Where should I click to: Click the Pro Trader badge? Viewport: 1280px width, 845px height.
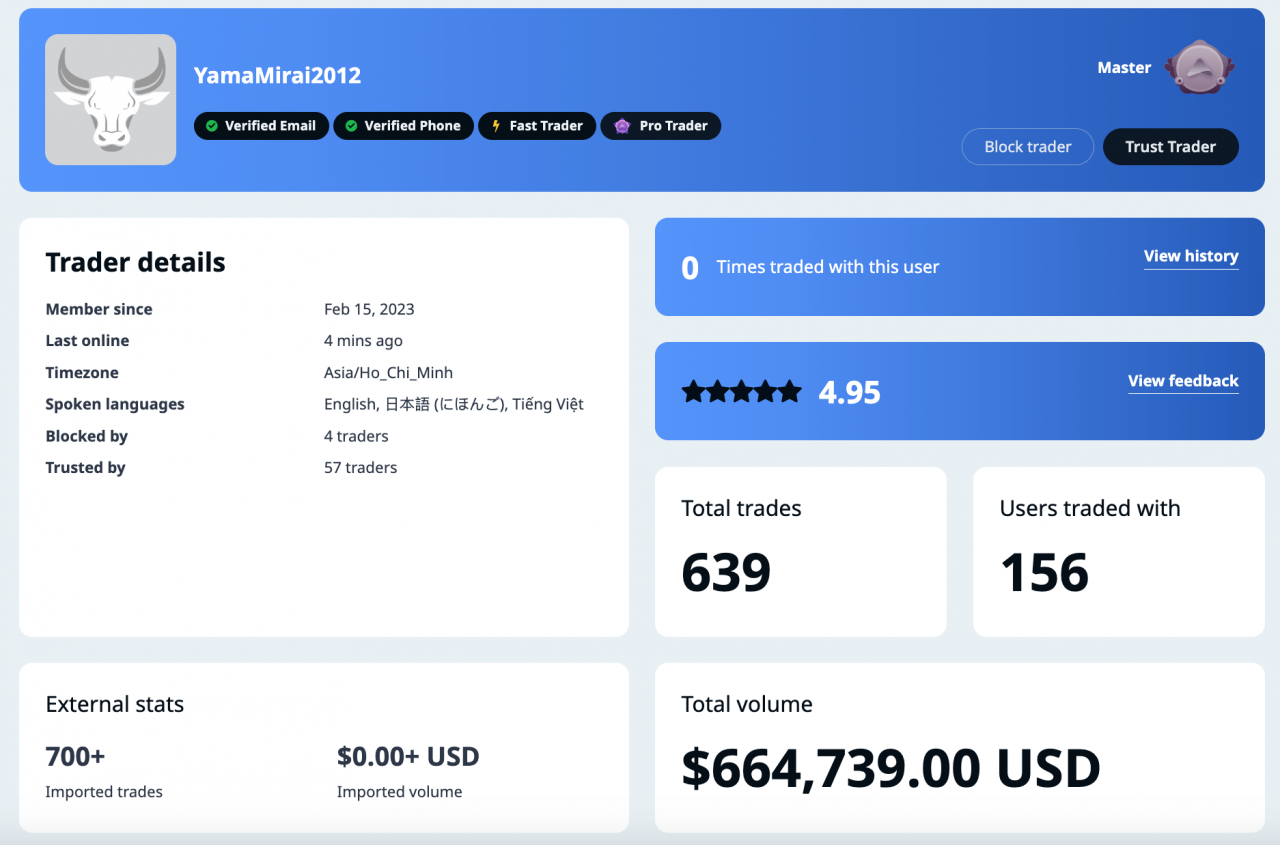point(660,125)
